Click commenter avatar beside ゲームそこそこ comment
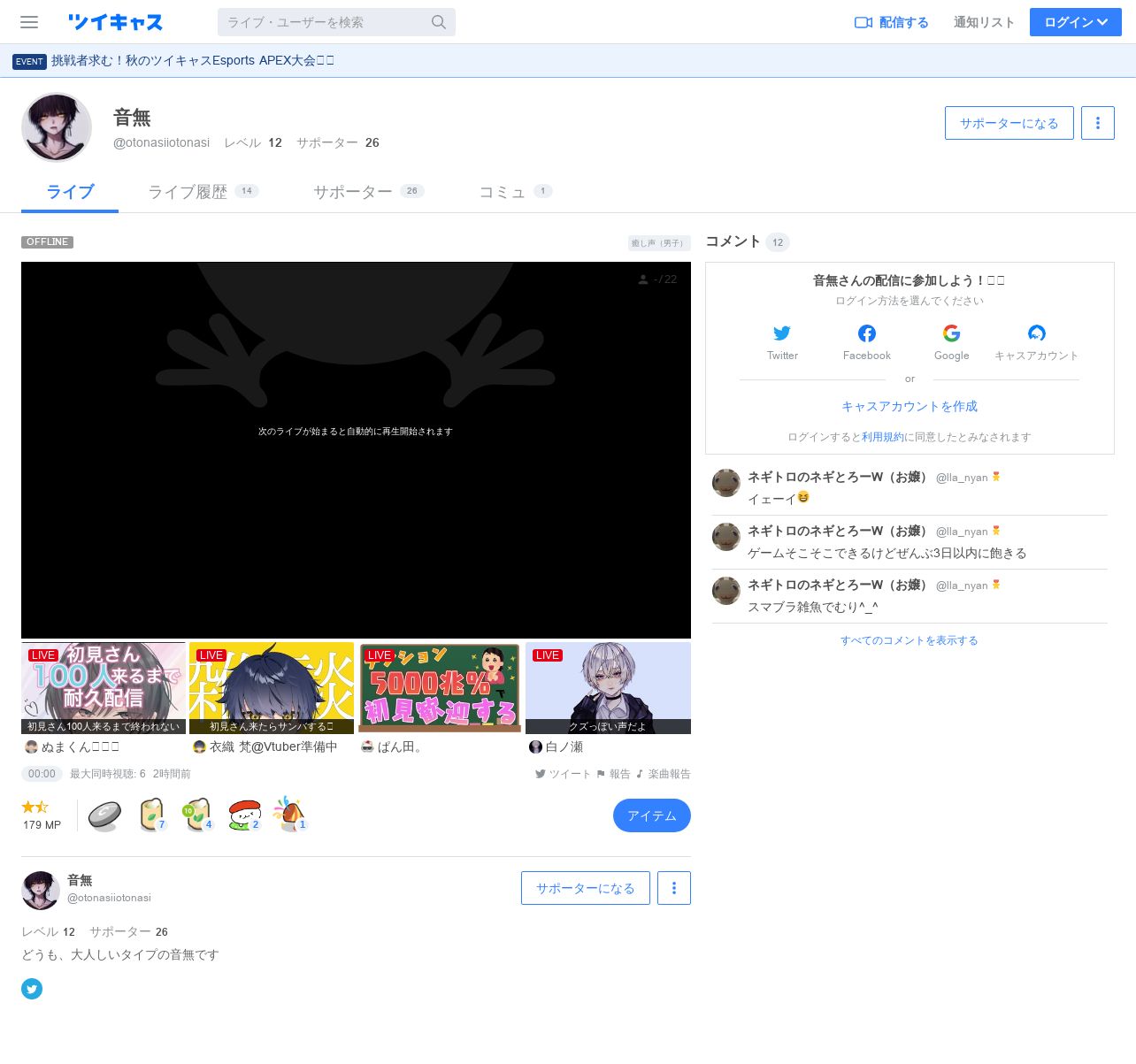The height and width of the screenshot is (1064, 1136). [x=726, y=537]
